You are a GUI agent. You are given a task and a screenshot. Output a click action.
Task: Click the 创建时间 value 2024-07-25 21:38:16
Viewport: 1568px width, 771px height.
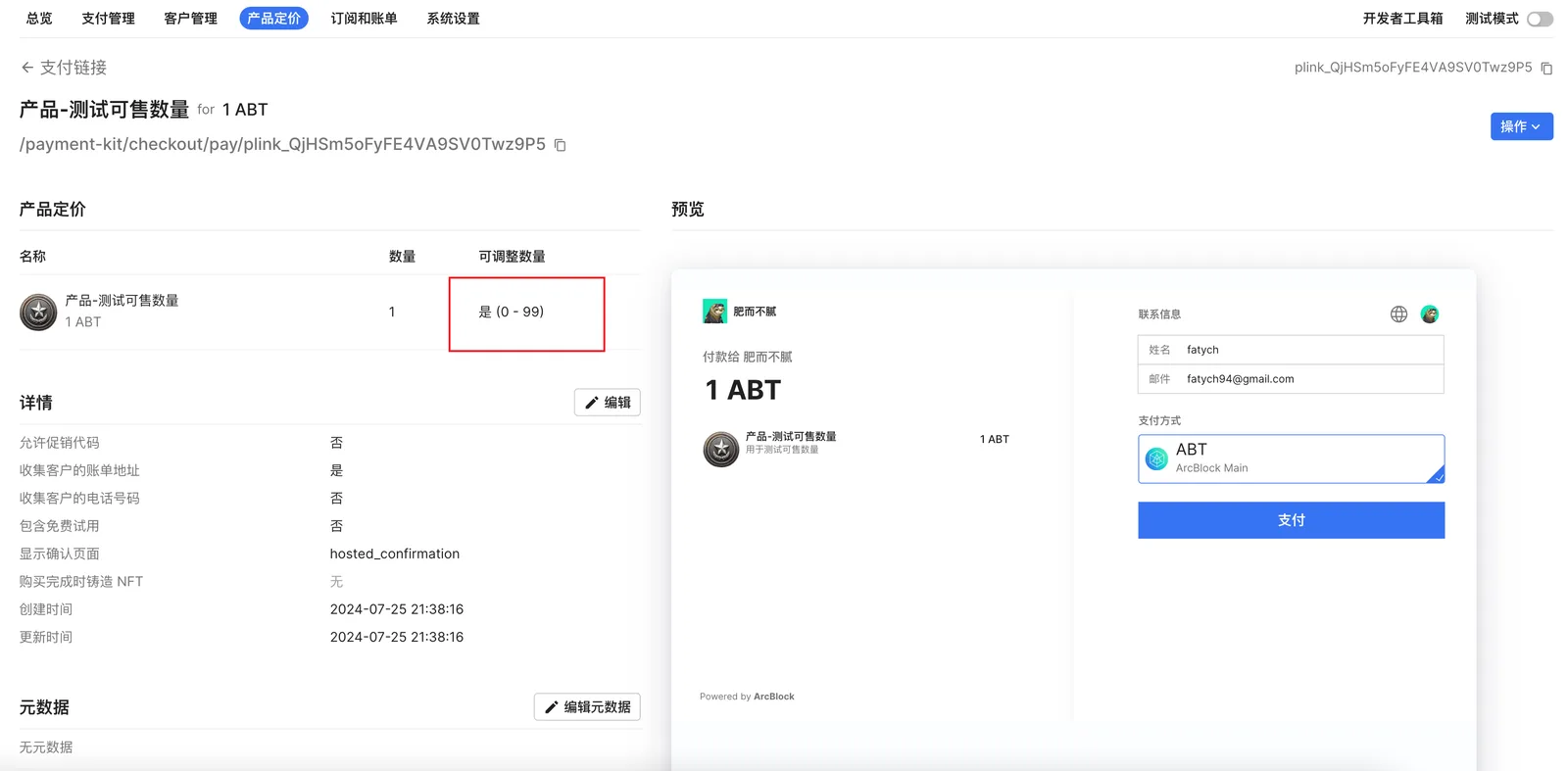(x=397, y=609)
